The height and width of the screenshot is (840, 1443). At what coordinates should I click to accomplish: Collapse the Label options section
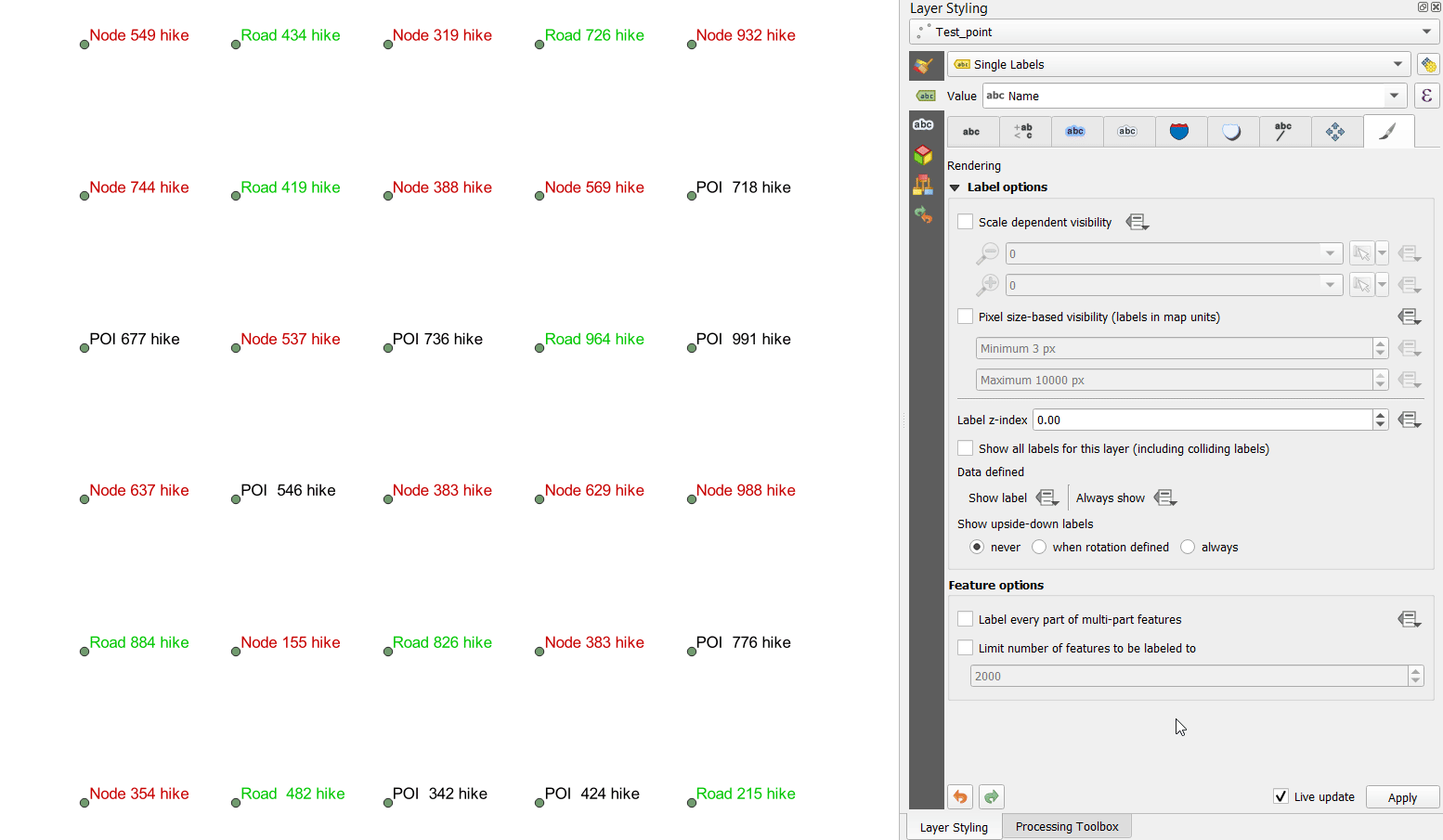[955, 187]
